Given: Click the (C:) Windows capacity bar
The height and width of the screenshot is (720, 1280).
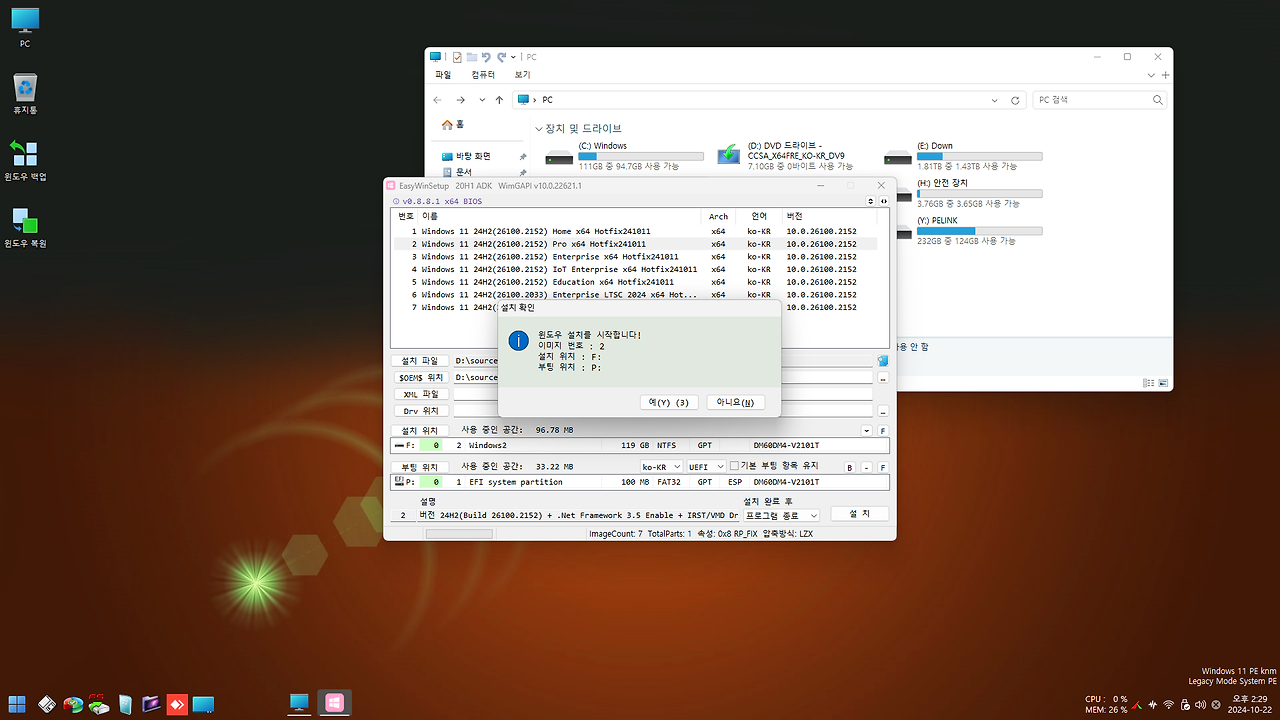Looking at the screenshot, I should pyautogui.click(x=641, y=156).
